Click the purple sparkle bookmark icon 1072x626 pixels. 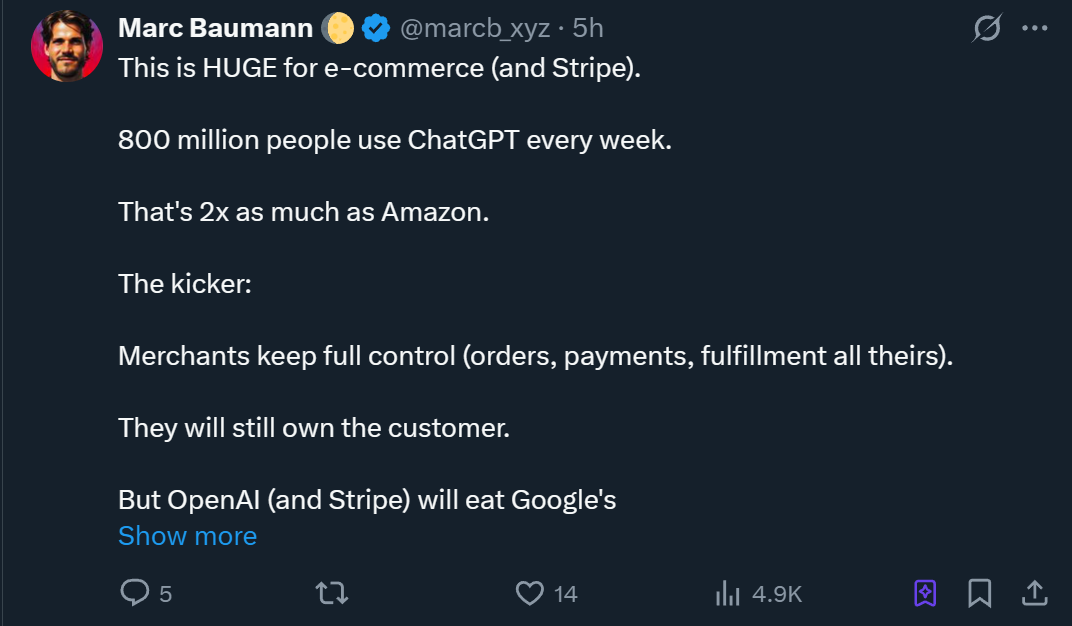pyautogui.click(x=926, y=593)
